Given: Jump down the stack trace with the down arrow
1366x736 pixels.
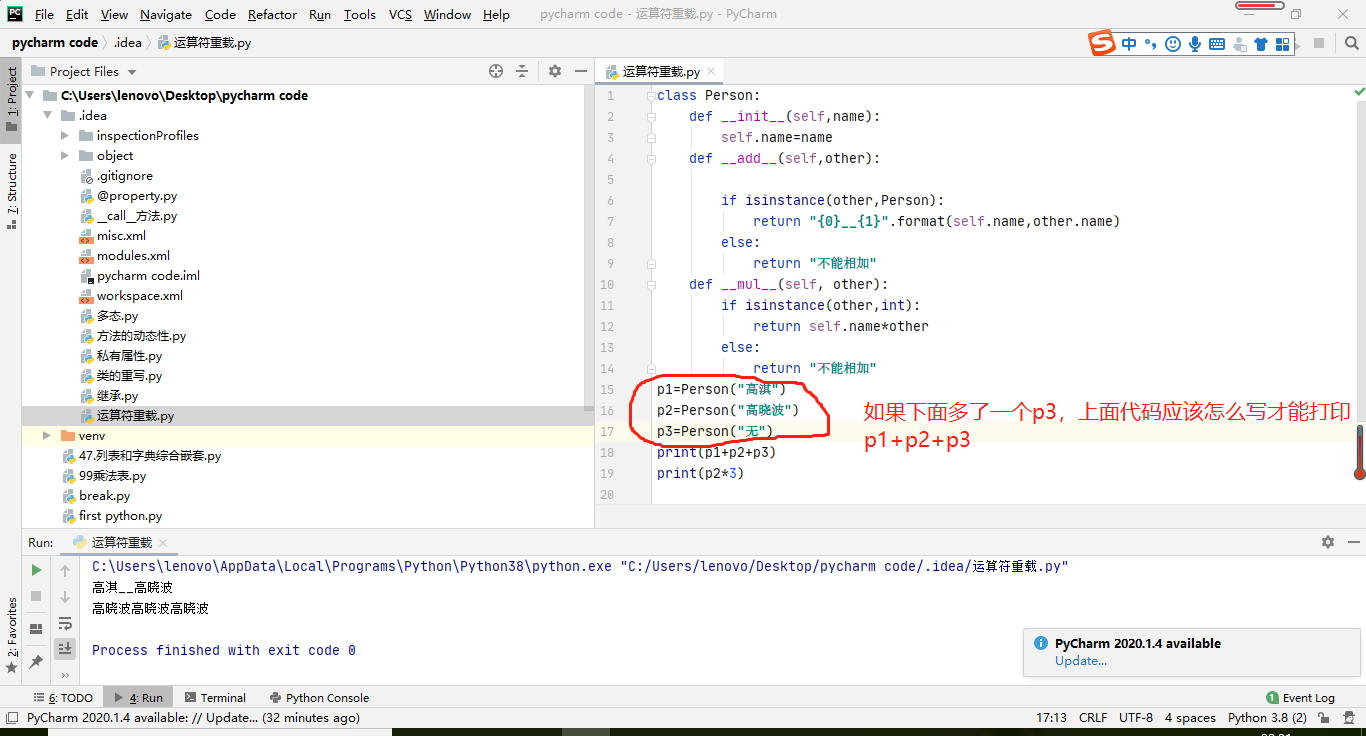Looking at the screenshot, I should point(65,596).
